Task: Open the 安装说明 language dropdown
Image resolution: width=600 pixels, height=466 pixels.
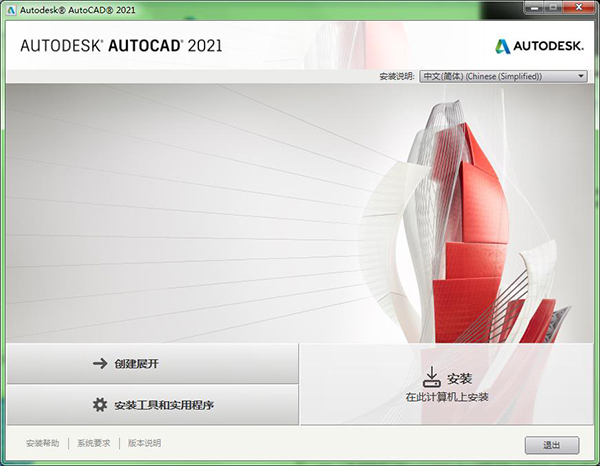Action: tap(503, 76)
